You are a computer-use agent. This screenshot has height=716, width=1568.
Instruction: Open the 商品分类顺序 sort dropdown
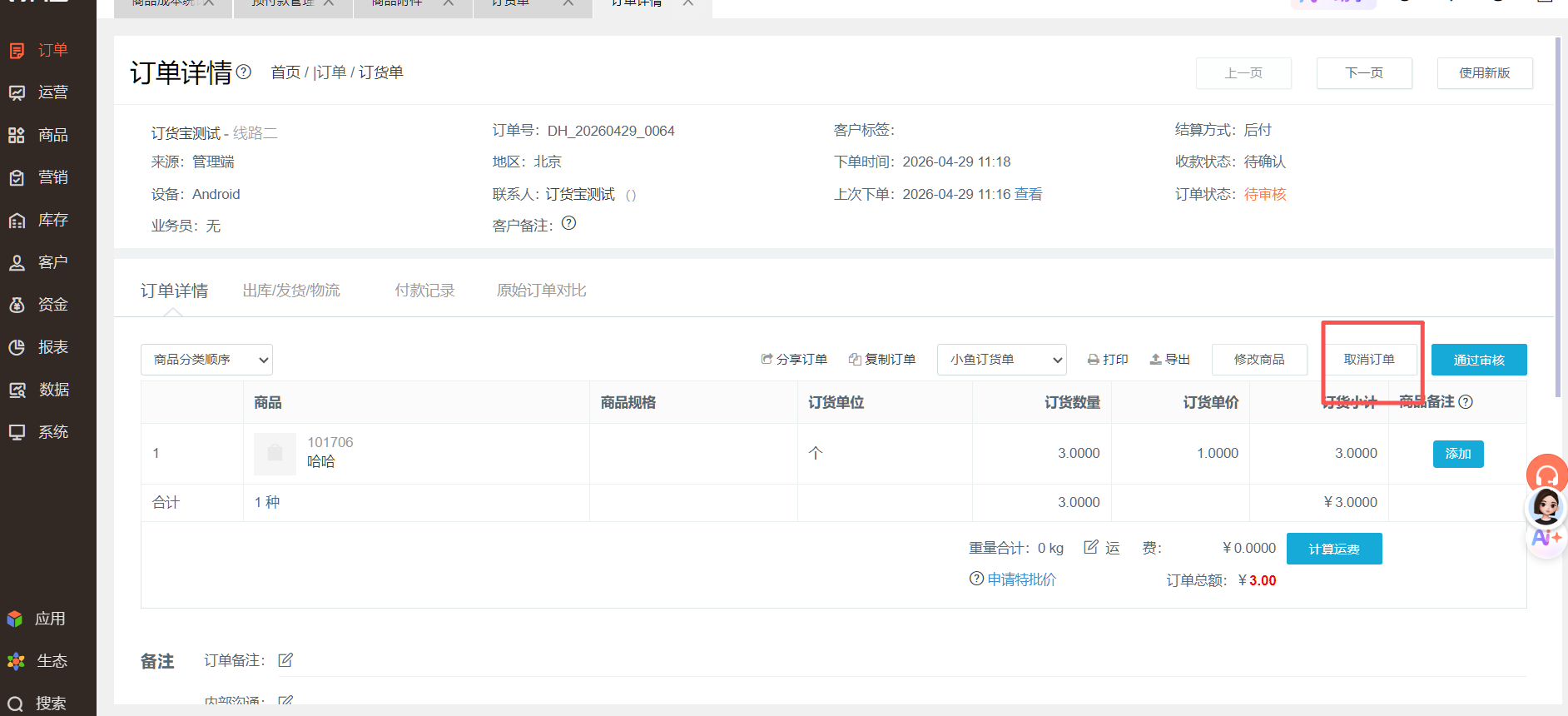(206, 360)
